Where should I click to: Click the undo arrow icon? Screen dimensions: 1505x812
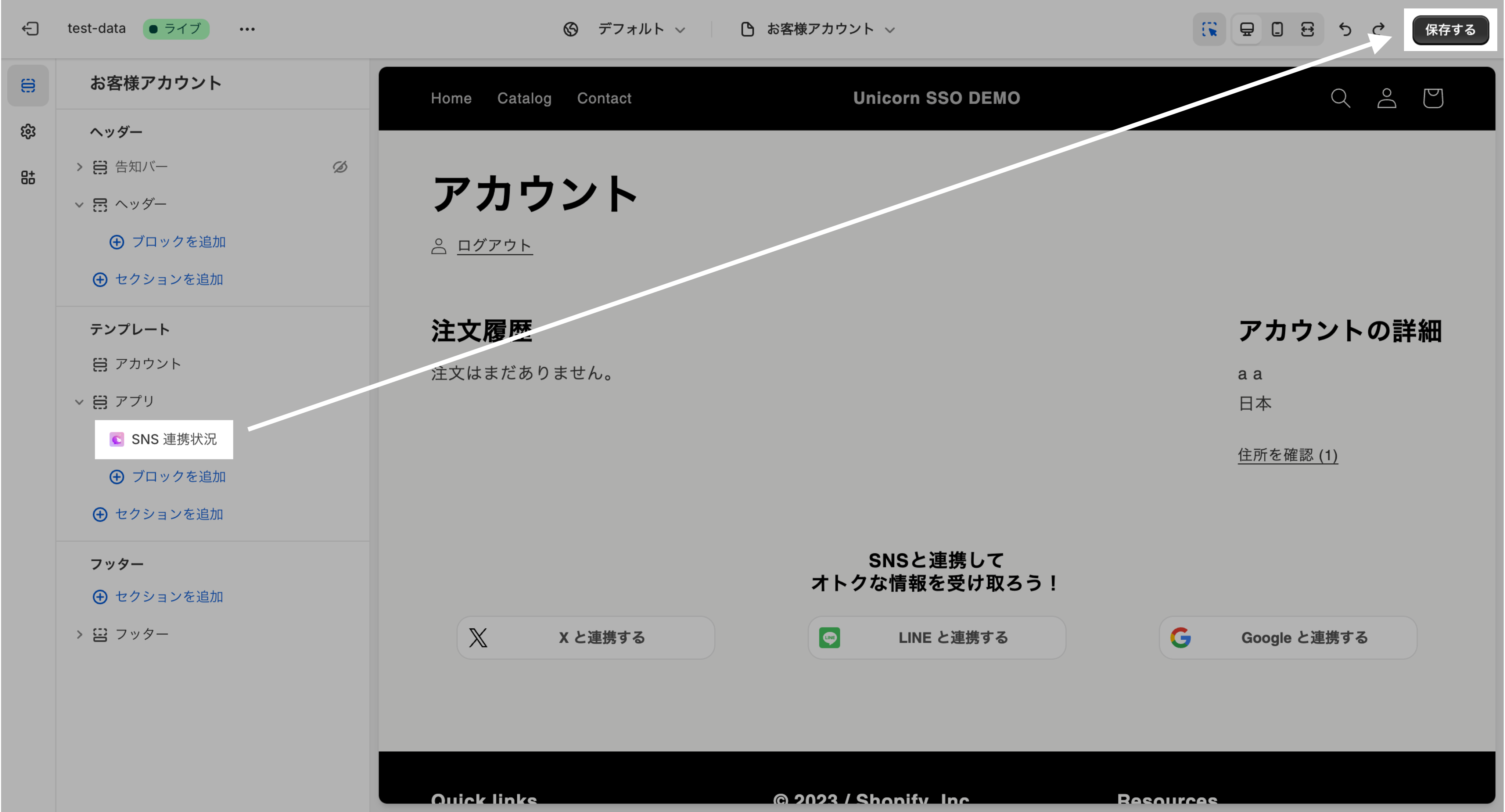pos(1345,29)
